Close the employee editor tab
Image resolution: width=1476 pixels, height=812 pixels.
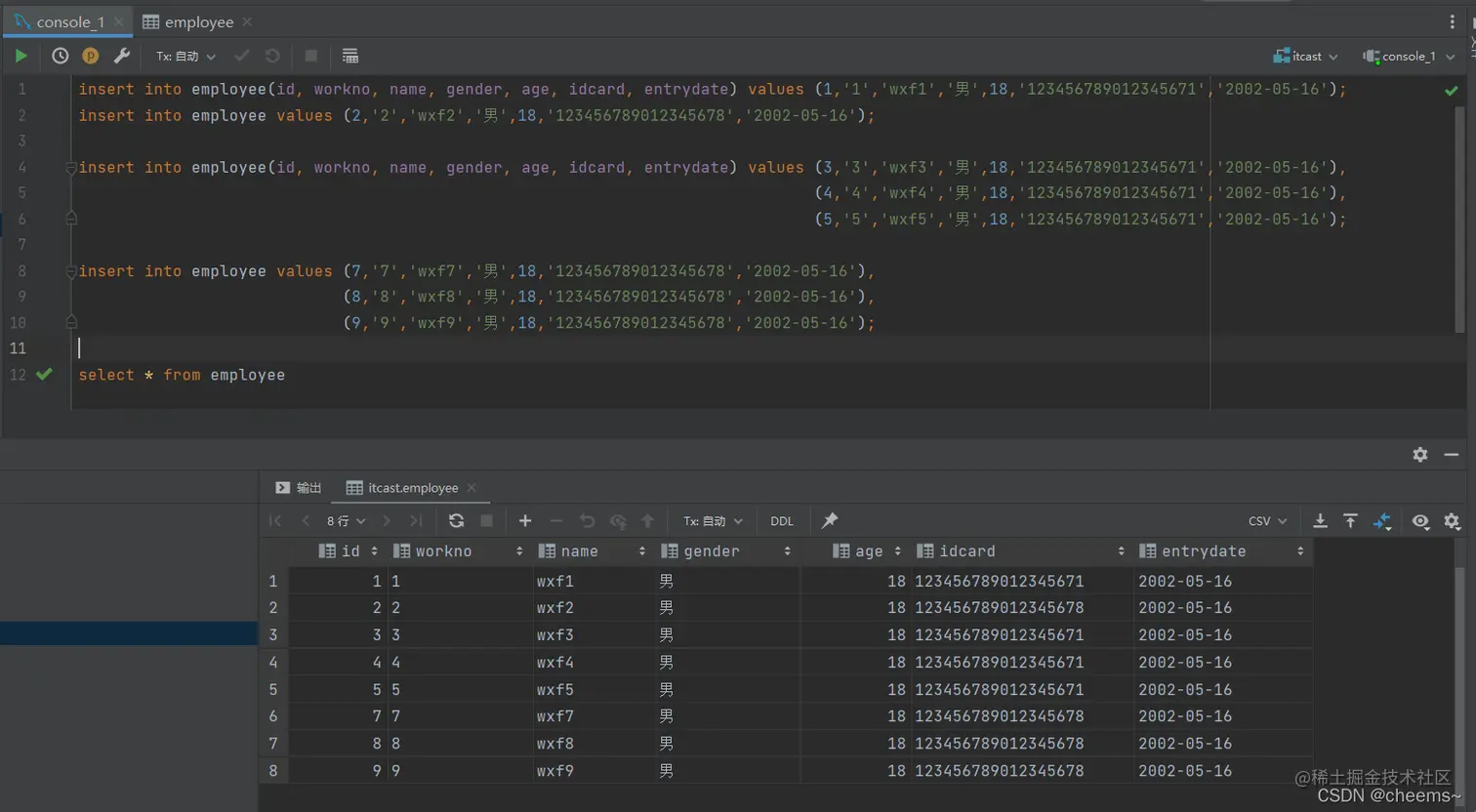pos(247,21)
